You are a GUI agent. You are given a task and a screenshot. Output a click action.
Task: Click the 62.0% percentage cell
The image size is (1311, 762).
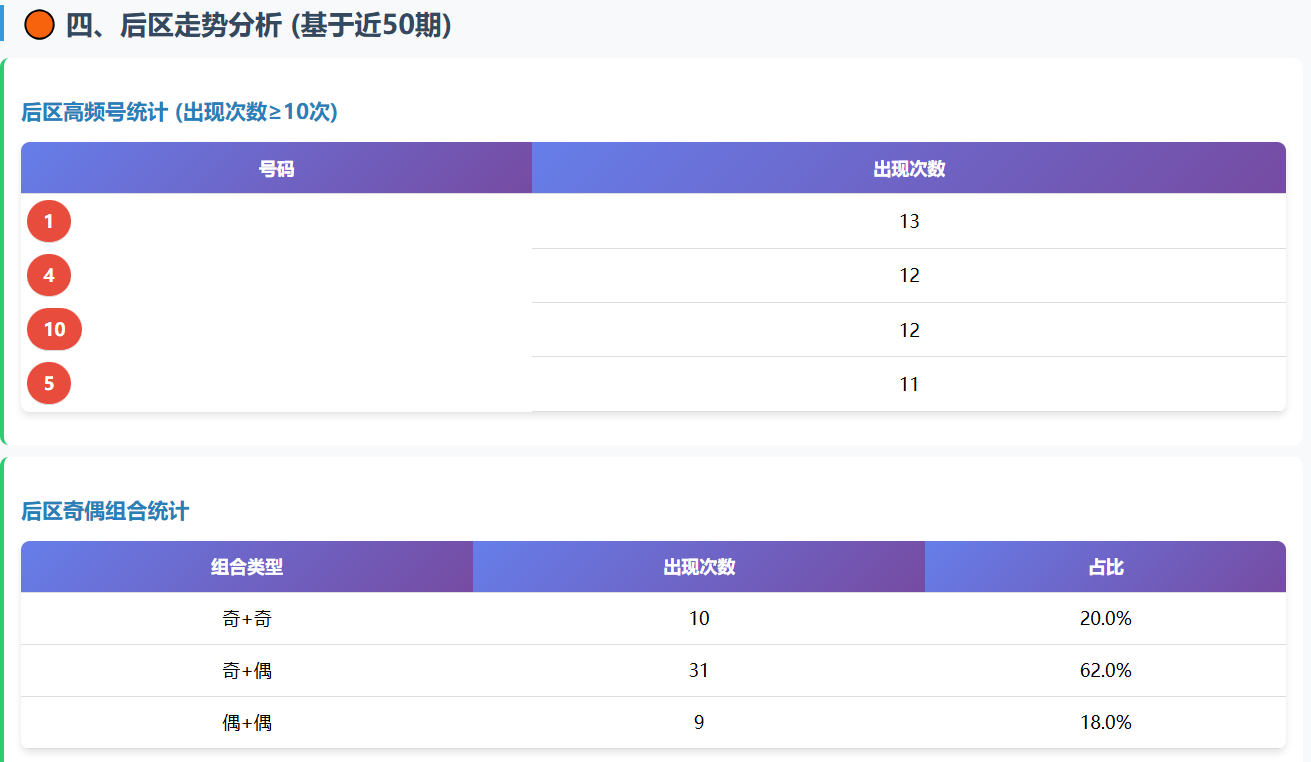pos(1105,671)
